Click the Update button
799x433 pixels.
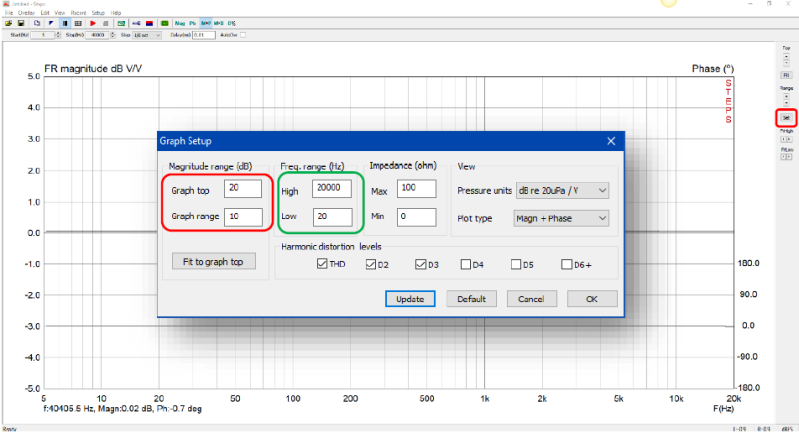pyautogui.click(x=410, y=298)
